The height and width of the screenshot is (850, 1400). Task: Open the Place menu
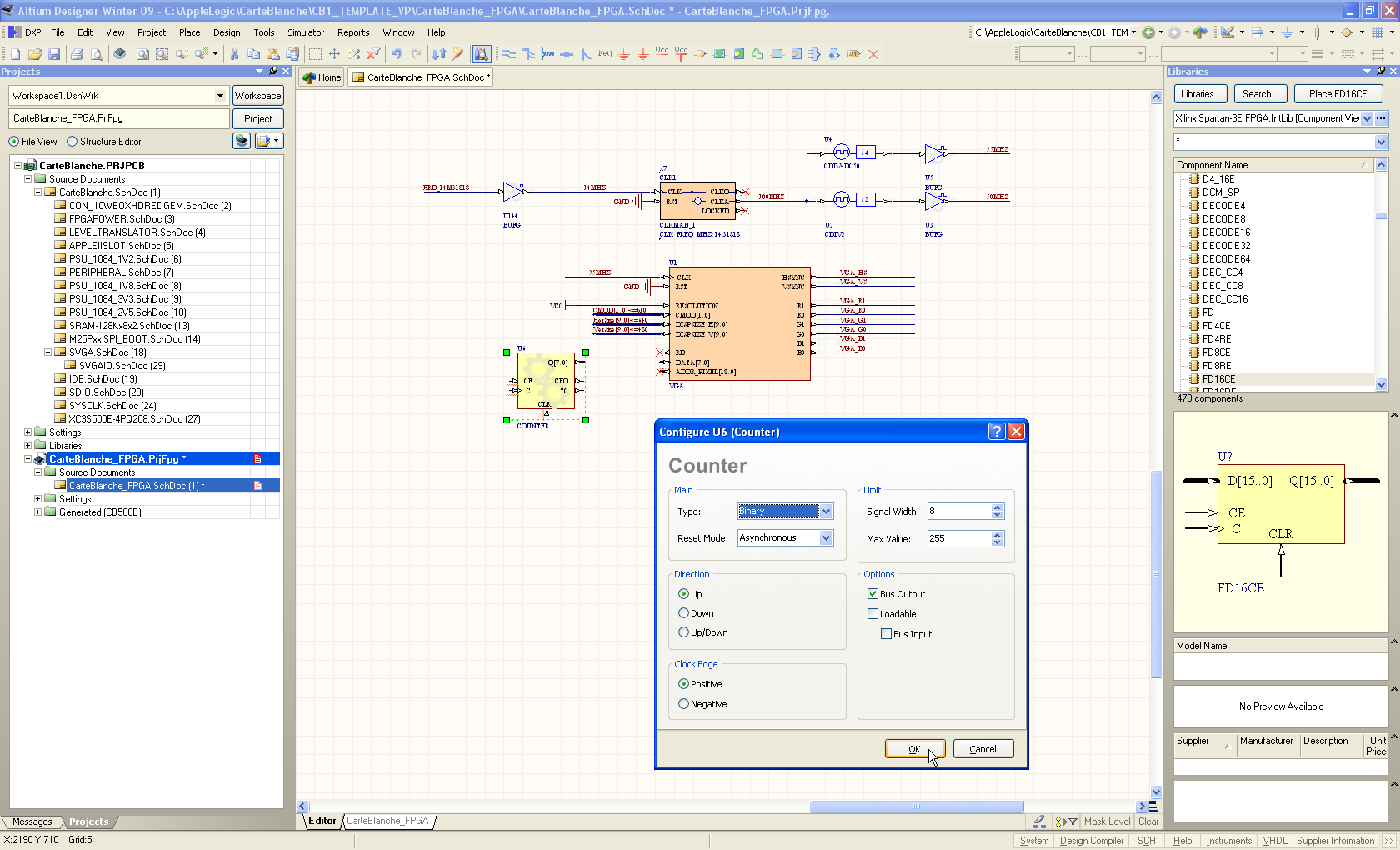pyautogui.click(x=189, y=32)
